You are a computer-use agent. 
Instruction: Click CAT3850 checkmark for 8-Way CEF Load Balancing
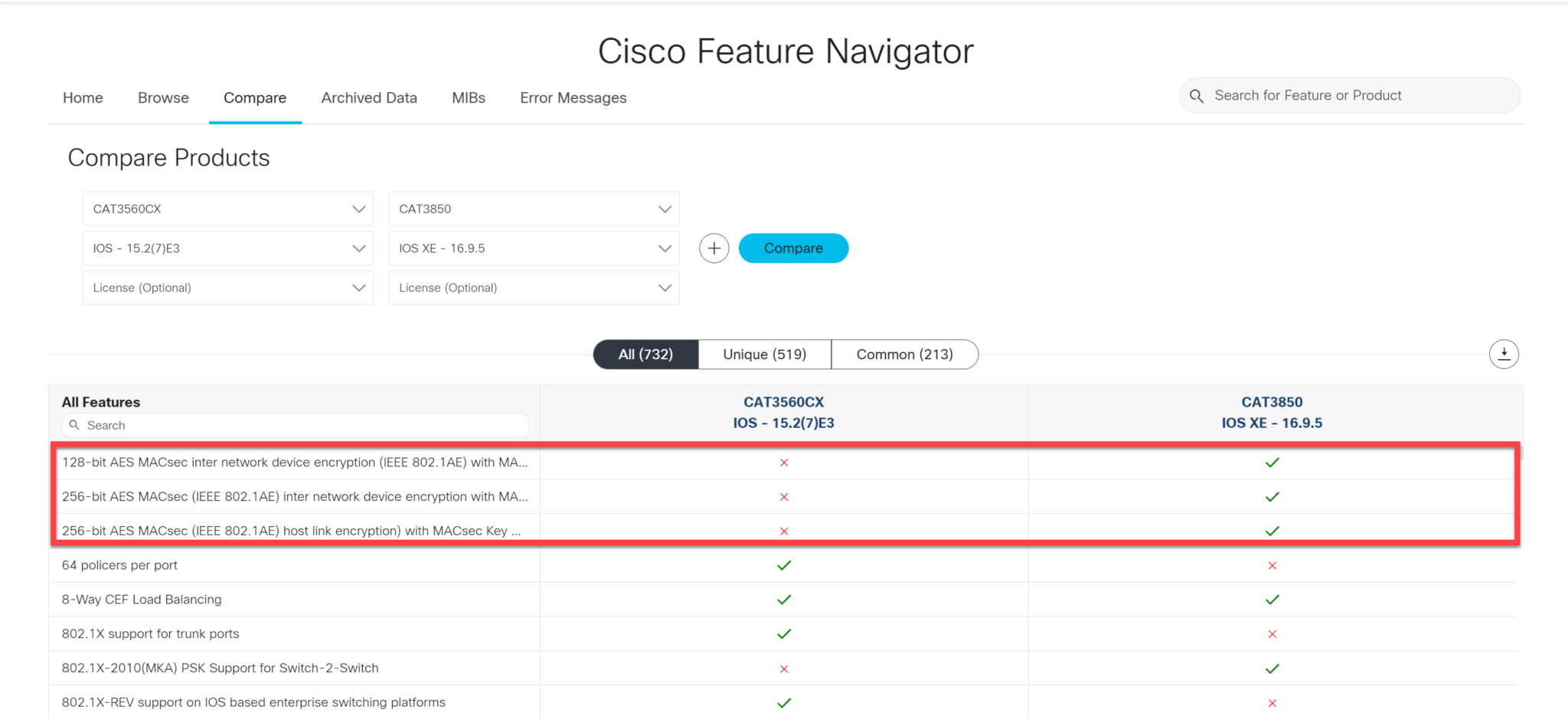[x=1272, y=600]
